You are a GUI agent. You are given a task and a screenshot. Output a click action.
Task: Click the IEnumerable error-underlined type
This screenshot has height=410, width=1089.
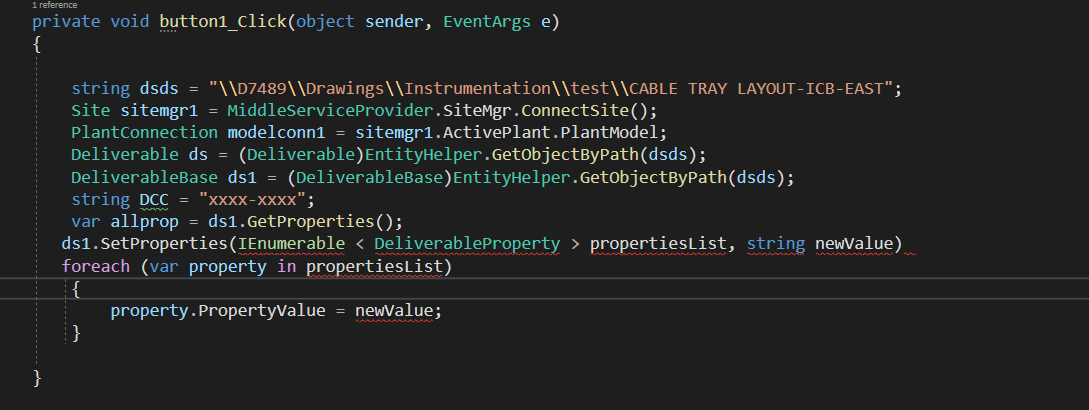coord(291,244)
